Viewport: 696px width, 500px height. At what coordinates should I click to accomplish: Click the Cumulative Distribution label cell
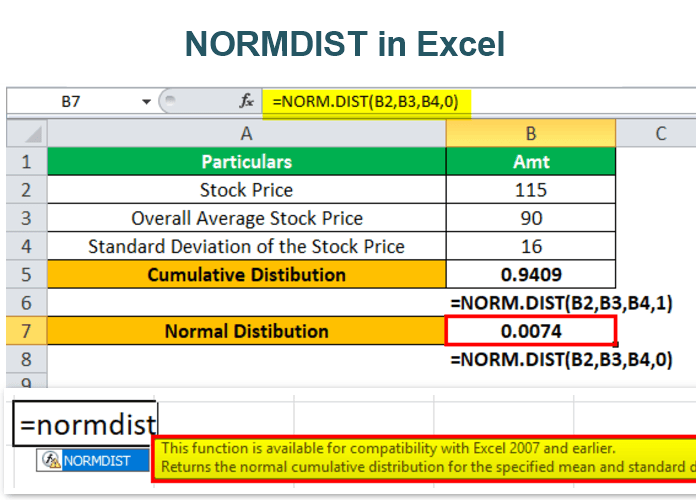246,274
